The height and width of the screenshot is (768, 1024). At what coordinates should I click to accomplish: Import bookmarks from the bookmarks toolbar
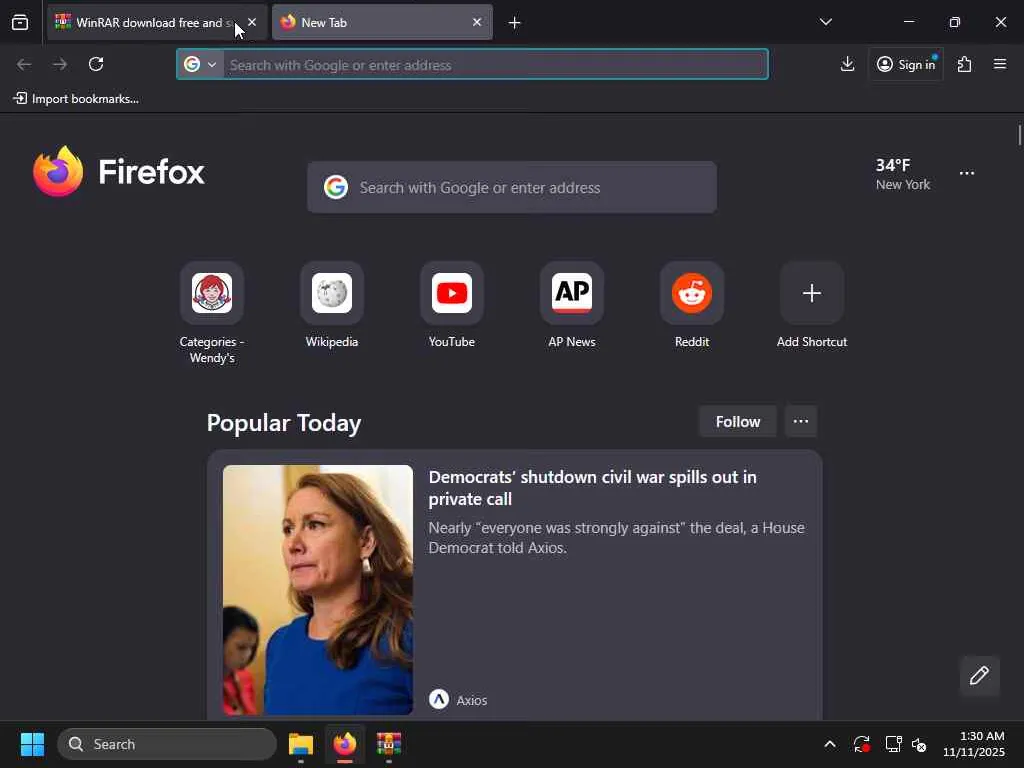[x=76, y=99]
